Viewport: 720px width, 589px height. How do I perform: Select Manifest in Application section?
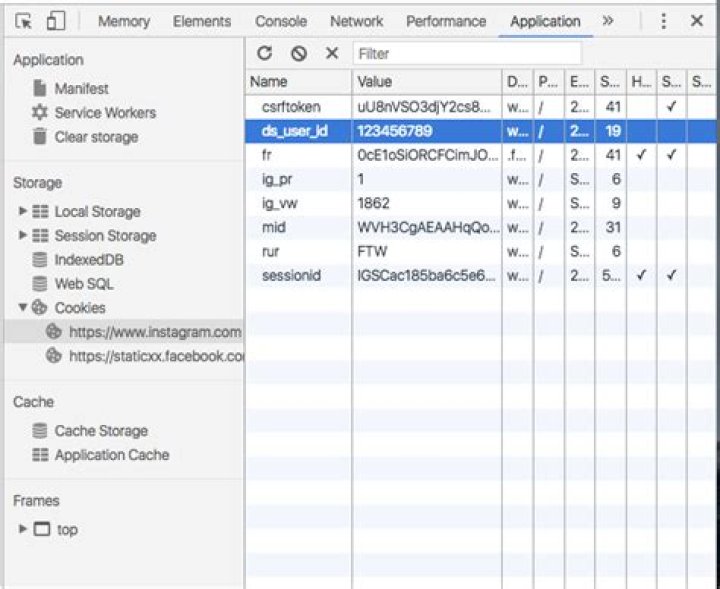[x=81, y=89]
